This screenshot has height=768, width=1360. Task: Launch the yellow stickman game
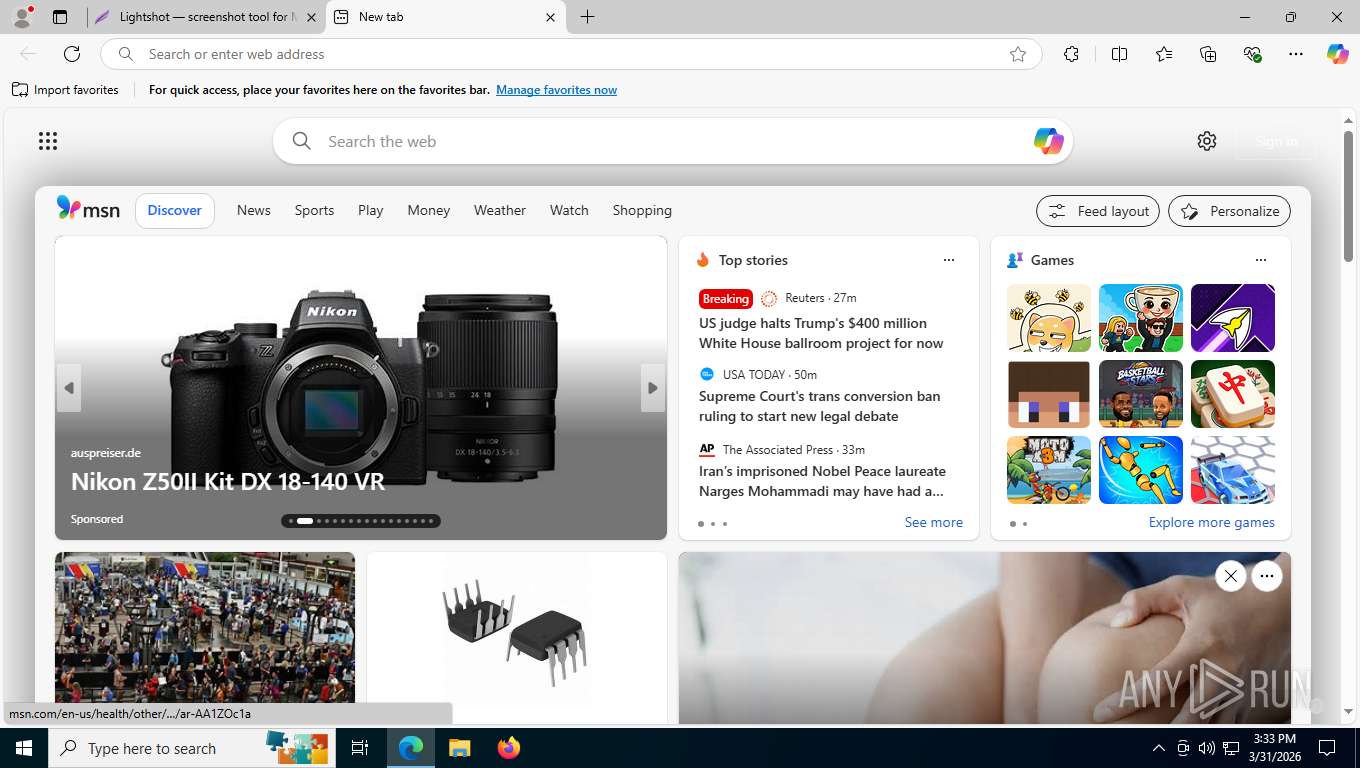point(1141,470)
